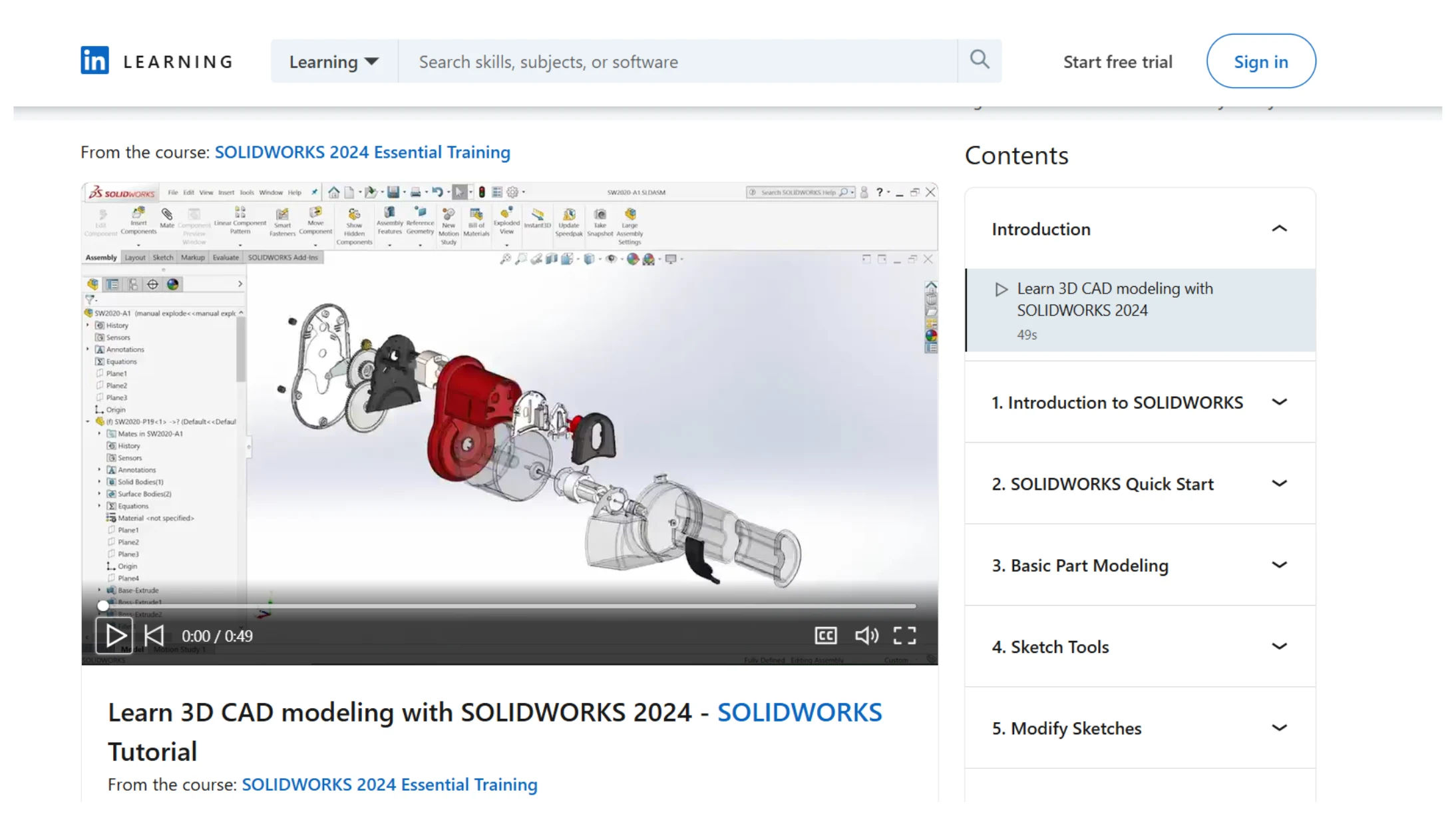The width and height of the screenshot is (1456, 832).
Task: Expand the Sketch Tools chevron
Action: pos(1278,647)
